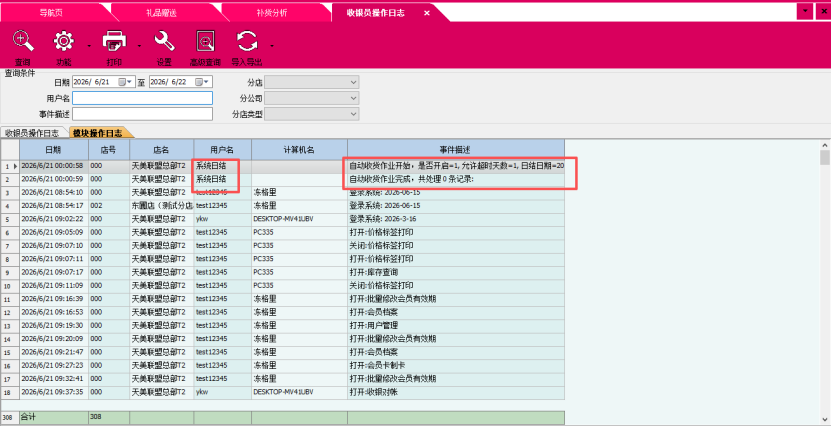Focus the 用户名 input field
This screenshot has height=426, width=831.
click(x=143, y=98)
